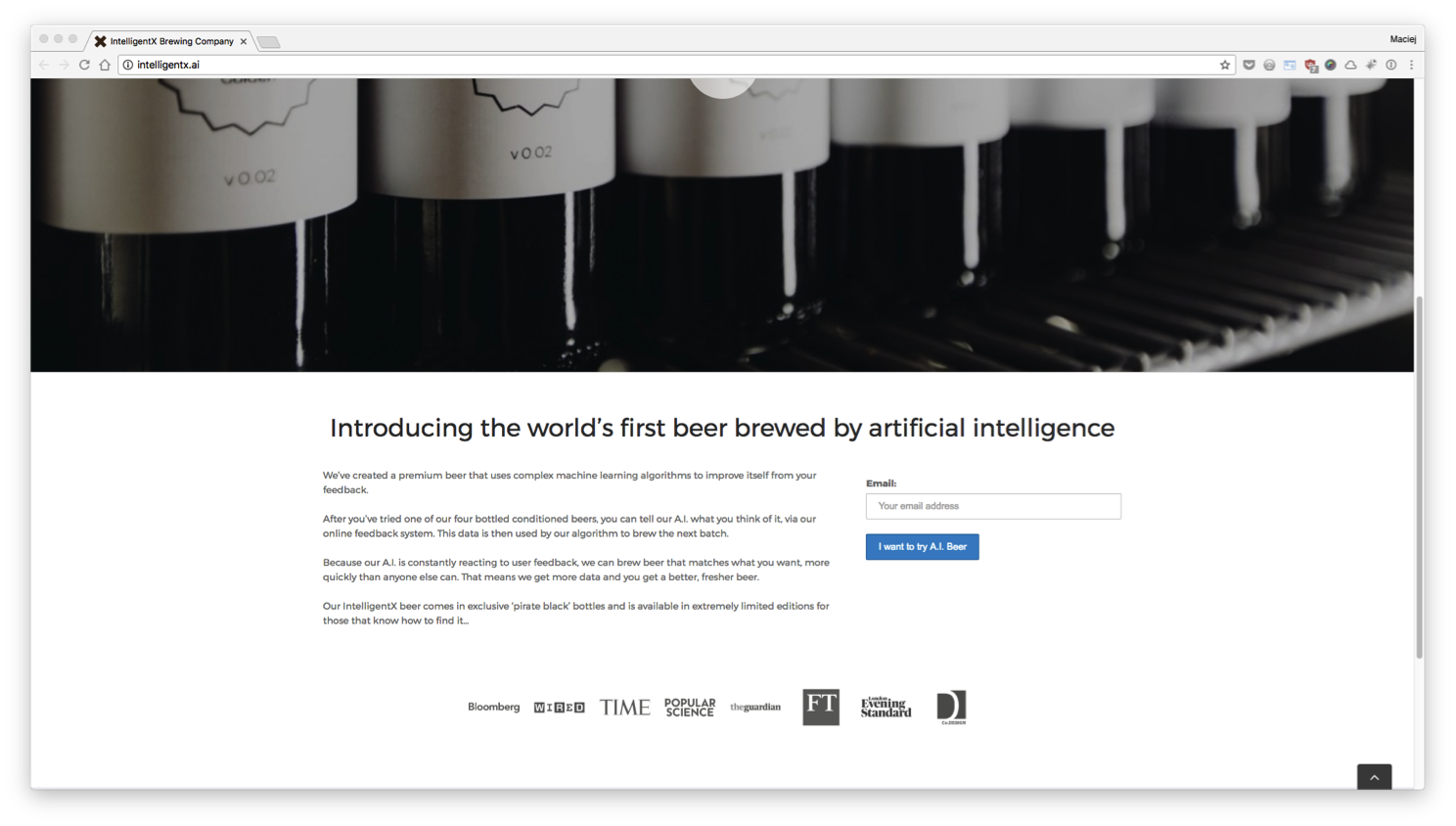Click the WIRED press logo
This screenshot has width=1456, height=826.
[559, 708]
